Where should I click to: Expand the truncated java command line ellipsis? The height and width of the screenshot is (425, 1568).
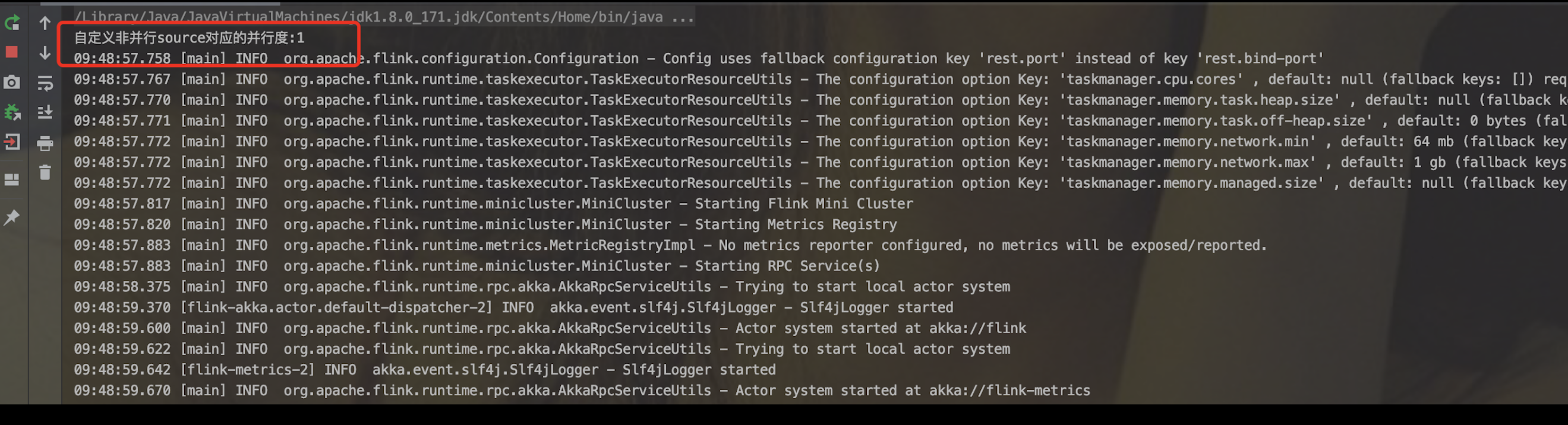click(683, 17)
